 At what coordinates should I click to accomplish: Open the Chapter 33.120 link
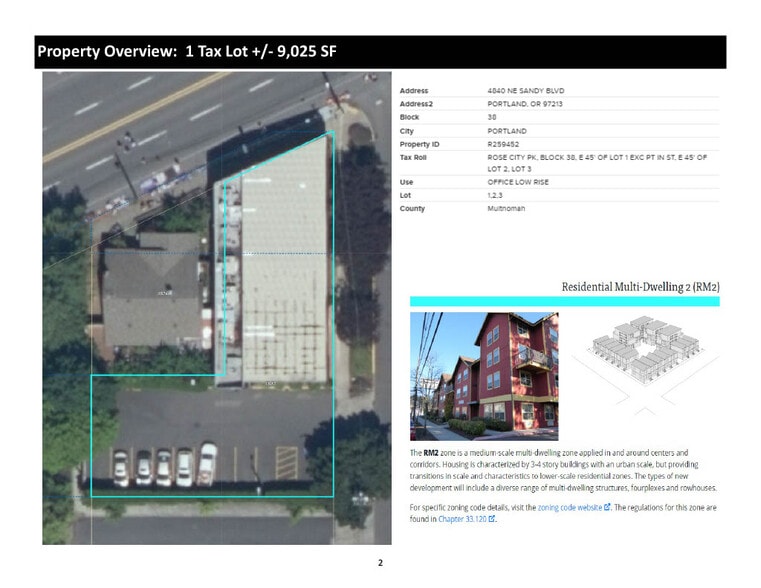460,519
